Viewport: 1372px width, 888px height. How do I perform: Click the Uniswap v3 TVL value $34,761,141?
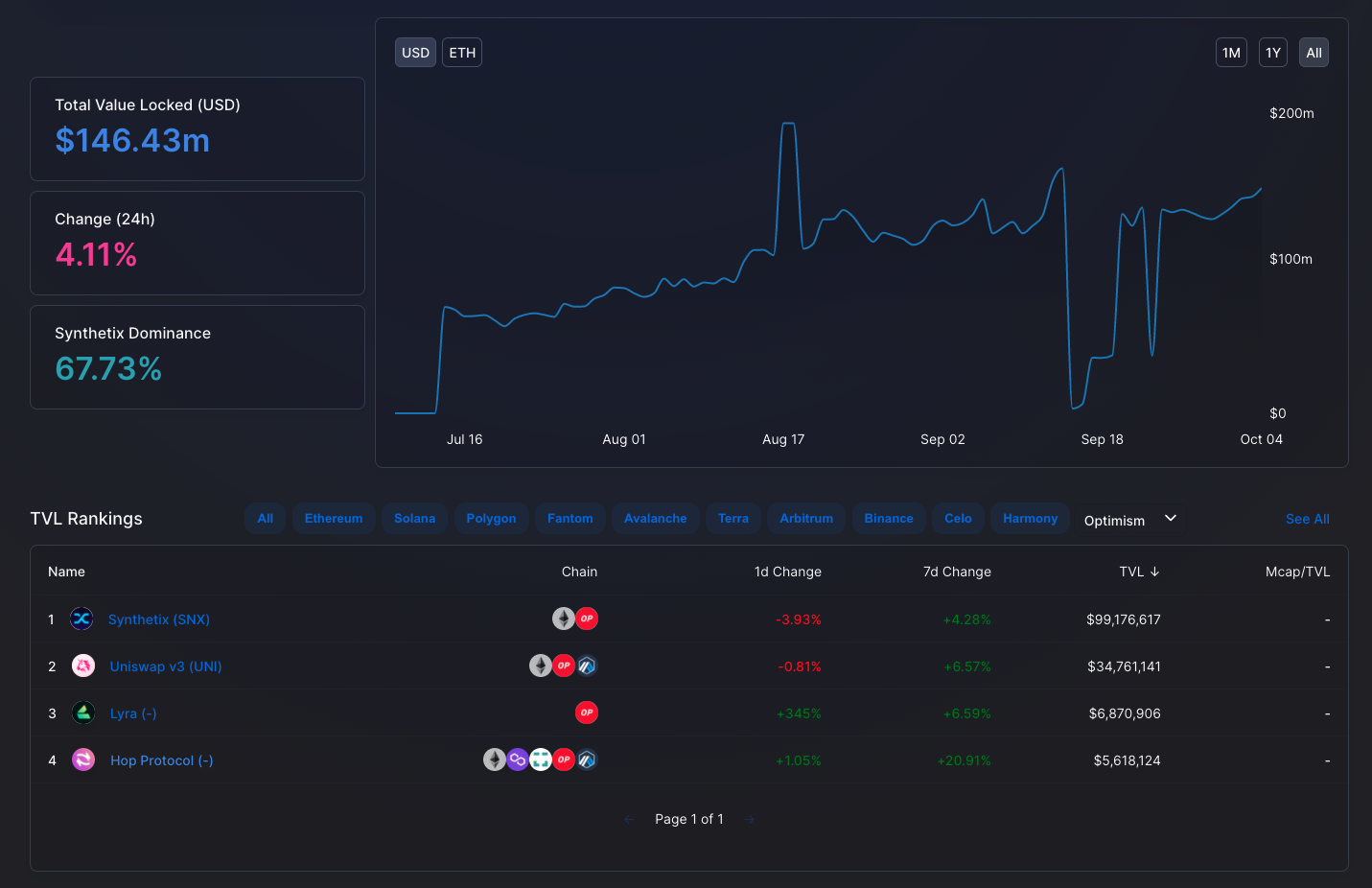1124,666
